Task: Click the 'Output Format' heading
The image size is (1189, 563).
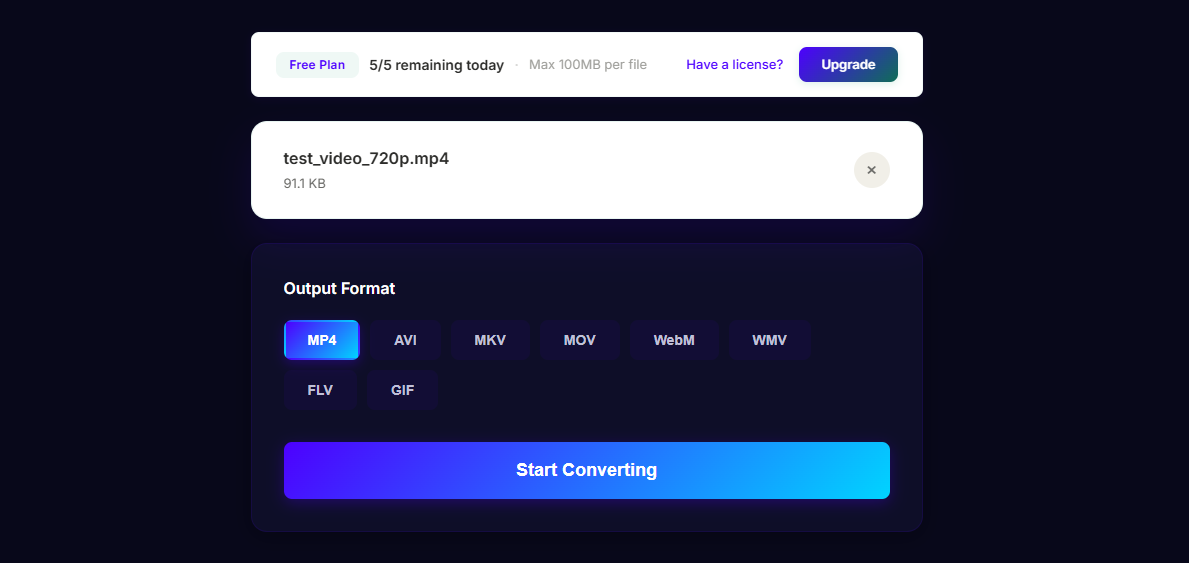Action: click(339, 288)
